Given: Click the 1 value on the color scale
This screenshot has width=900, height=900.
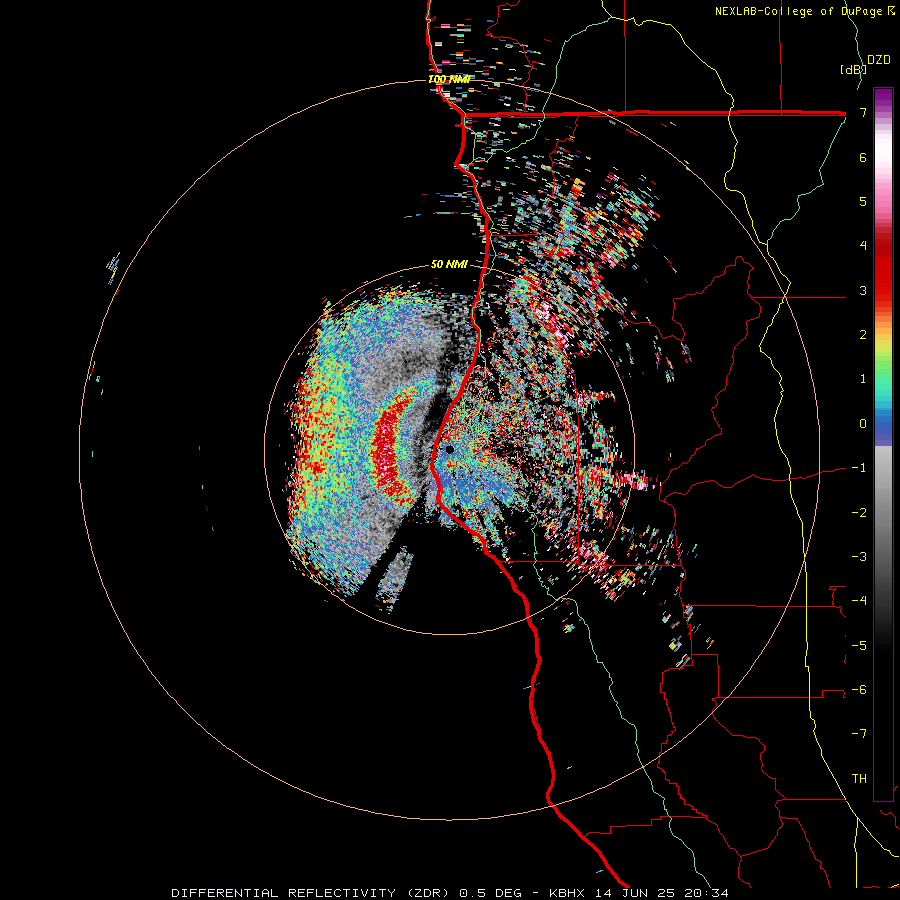Looking at the screenshot, I should coord(863,379).
